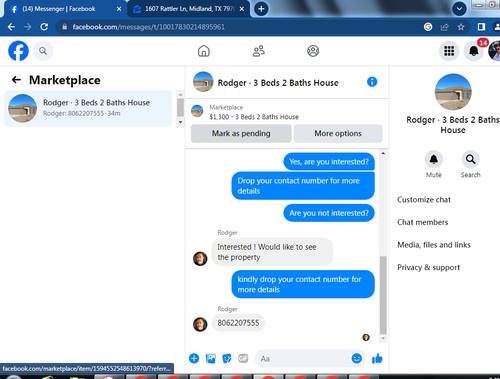This screenshot has width=500, height=379.
Task: Open the profile account avatar at top right
Action: [495, 51]
